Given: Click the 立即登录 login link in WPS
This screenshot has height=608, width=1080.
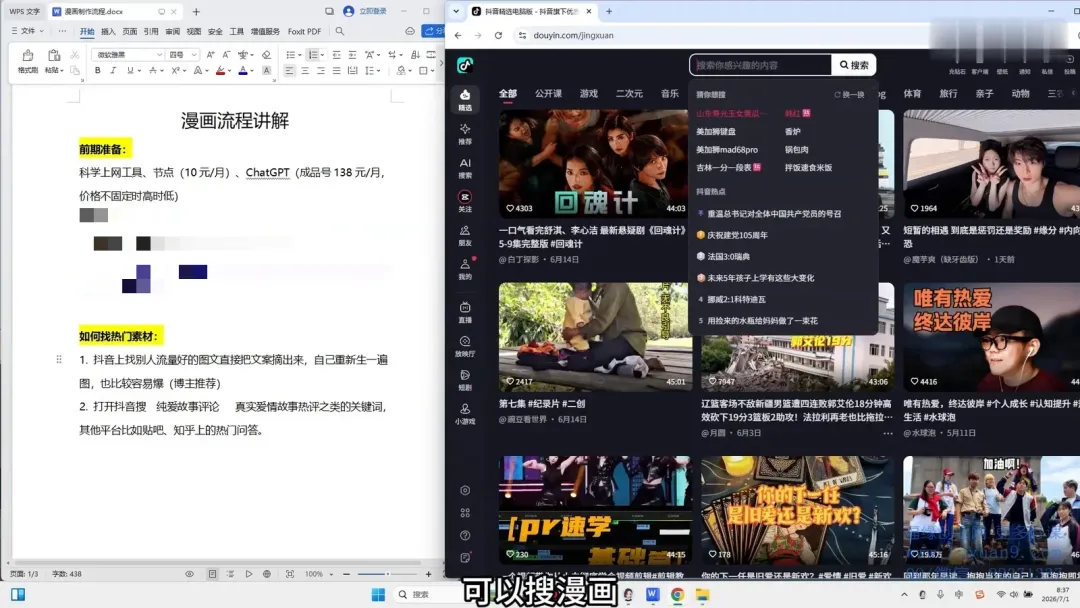Looking at the screenshot, I should (x=373, y=12).
